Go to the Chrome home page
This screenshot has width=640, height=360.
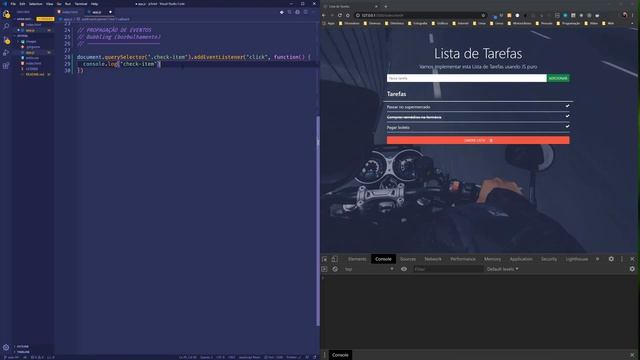point(348,15)
